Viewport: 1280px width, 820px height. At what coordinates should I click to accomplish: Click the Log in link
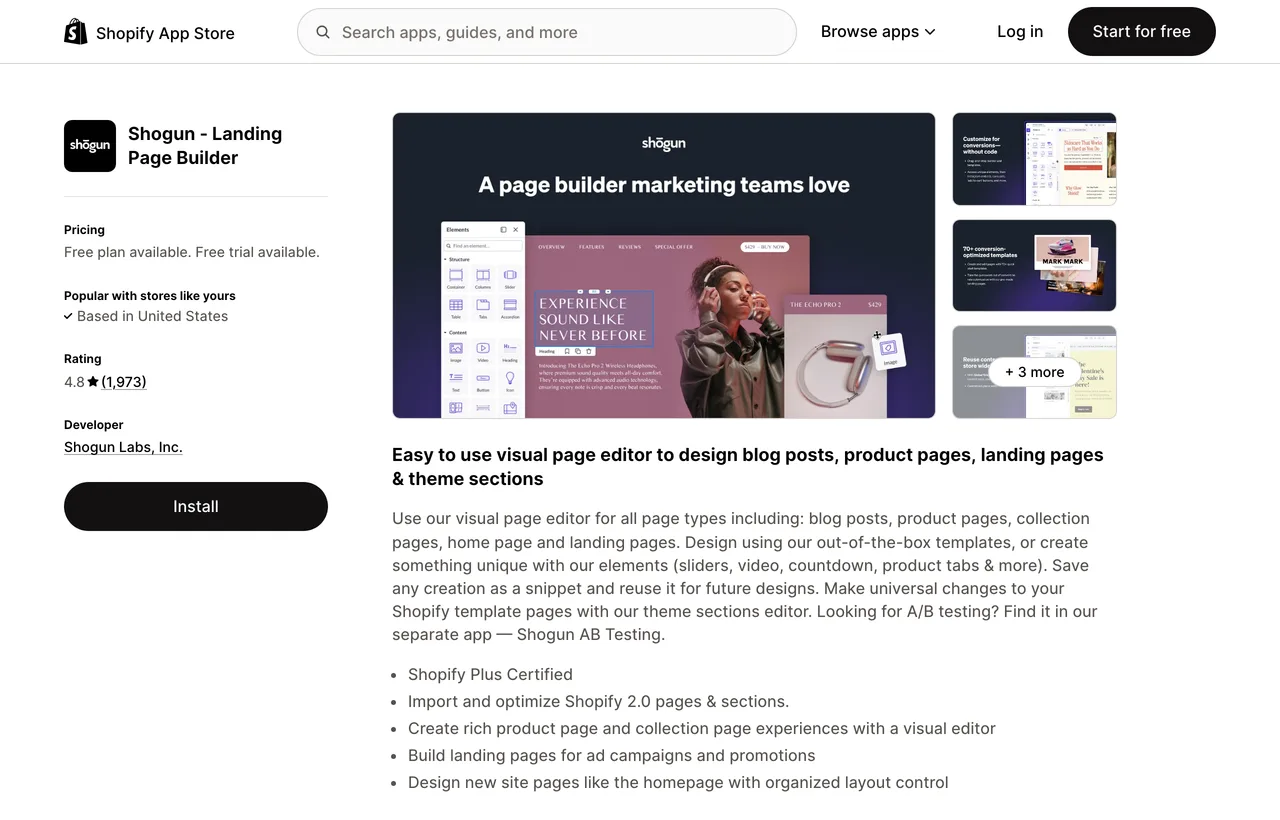pyautogui.click(x=1020, y=32)
